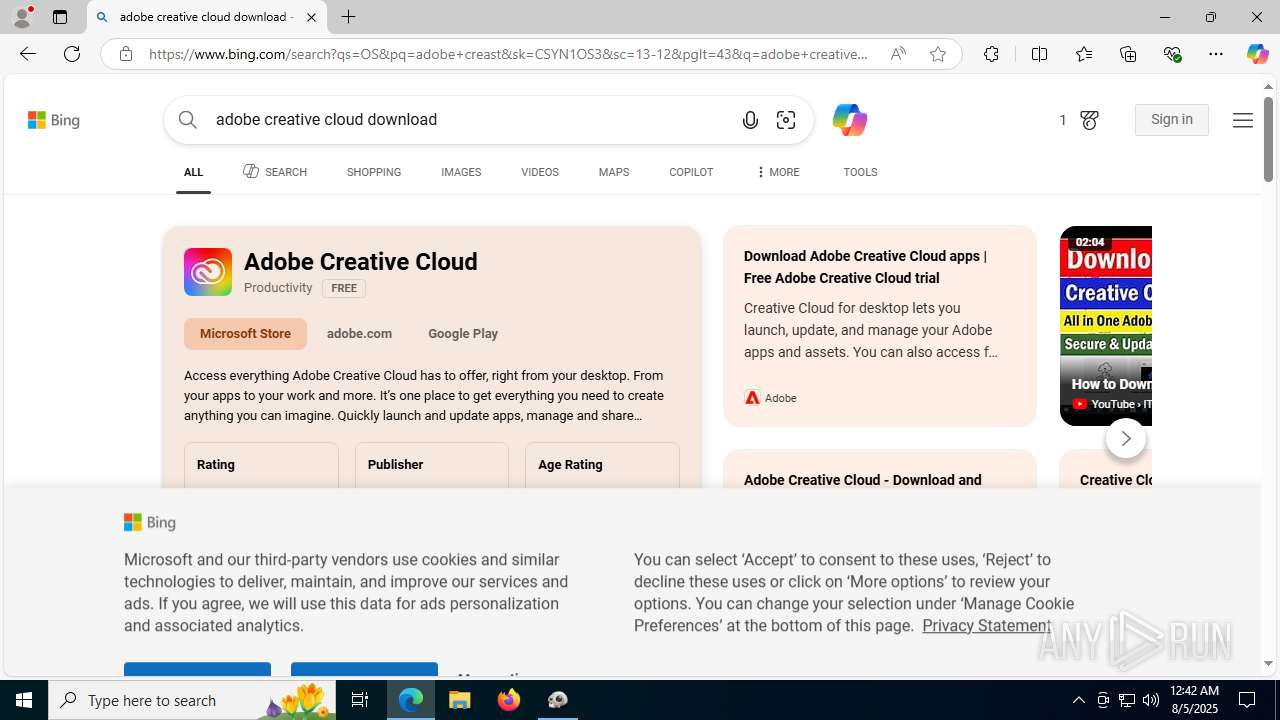Click the Adobe Creative Cloud app logo
Screen dimensions: 1280x720
208,272
